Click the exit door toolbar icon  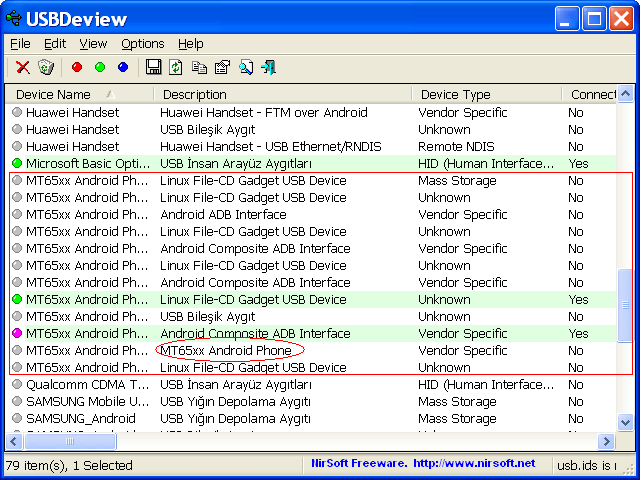269,67
